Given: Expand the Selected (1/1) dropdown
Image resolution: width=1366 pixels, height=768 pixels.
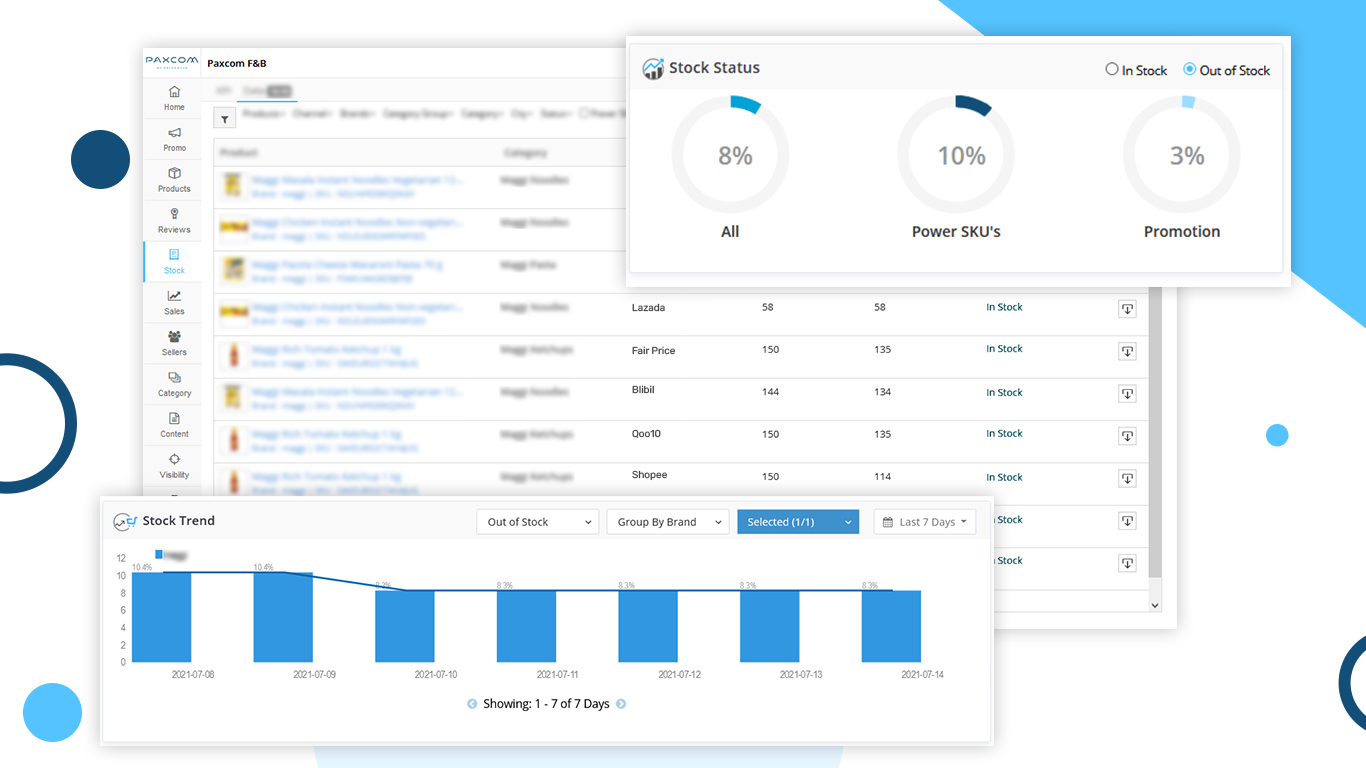Looking at the screenshot, I should point(798,522).
